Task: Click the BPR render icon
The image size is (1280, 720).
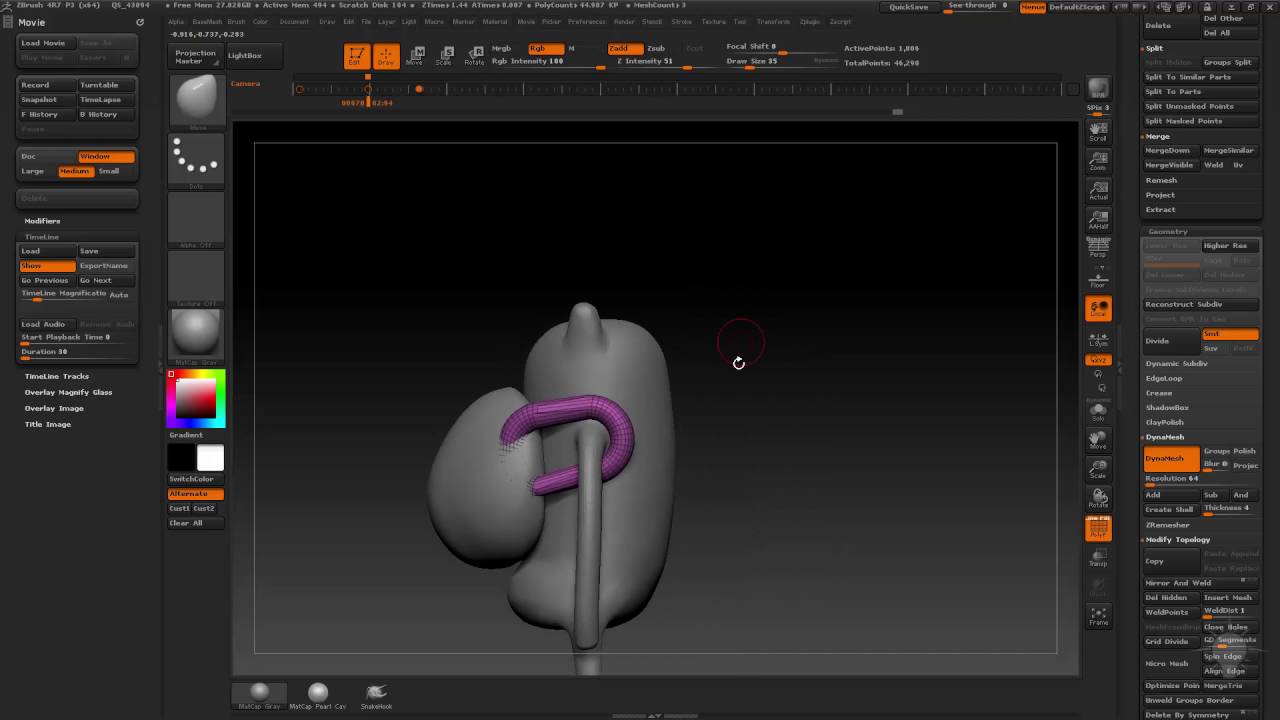Action: 1098,88
